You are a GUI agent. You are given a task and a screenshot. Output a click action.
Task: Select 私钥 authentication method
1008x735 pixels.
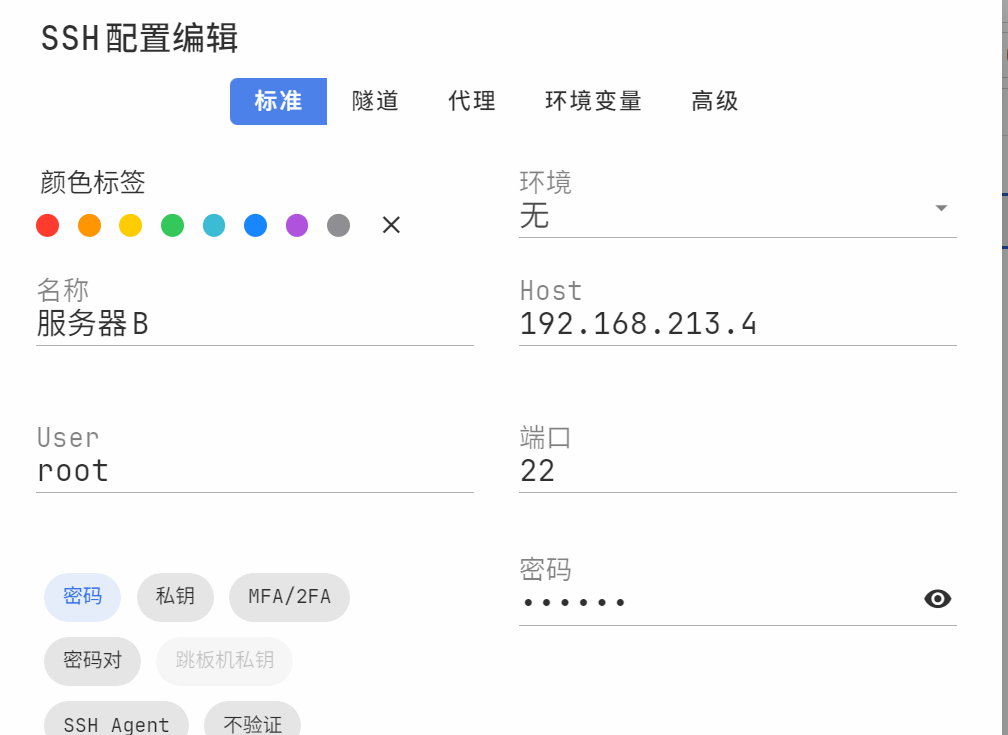[175, 597]
